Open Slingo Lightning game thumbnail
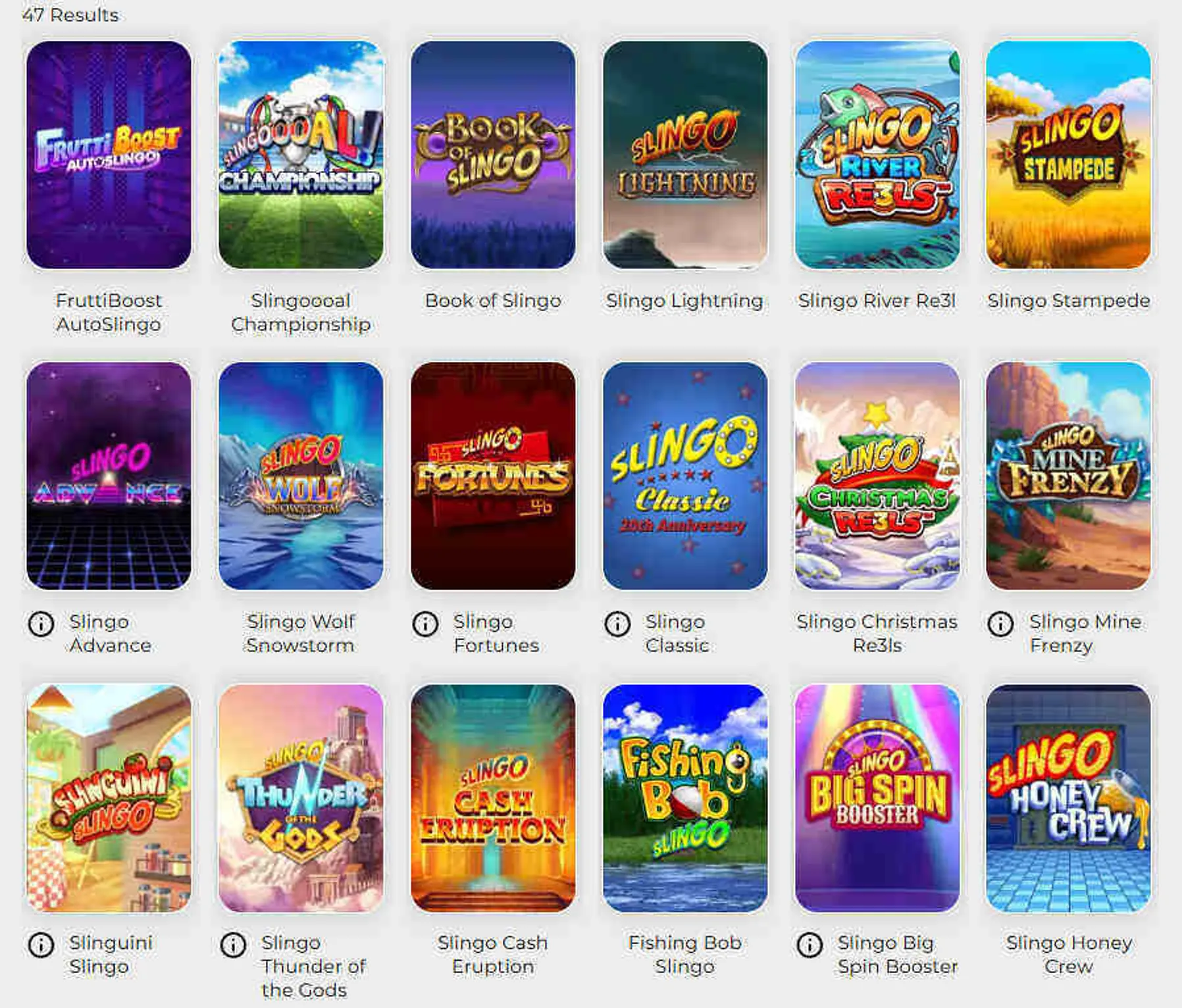The image size is (1182, 1008). 685,155
